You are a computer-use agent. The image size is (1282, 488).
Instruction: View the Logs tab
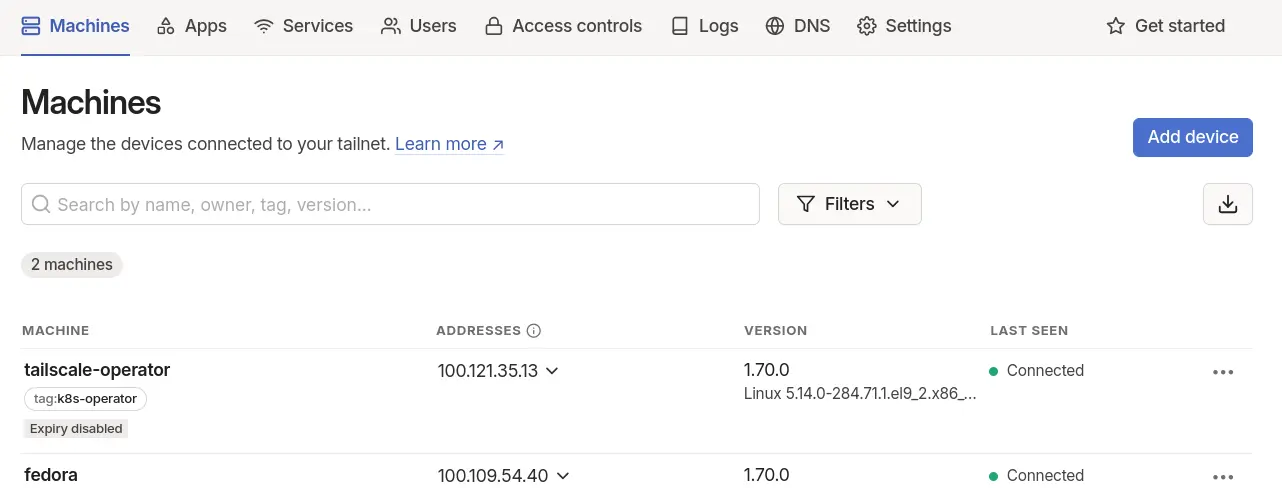[x=704, y=26]
